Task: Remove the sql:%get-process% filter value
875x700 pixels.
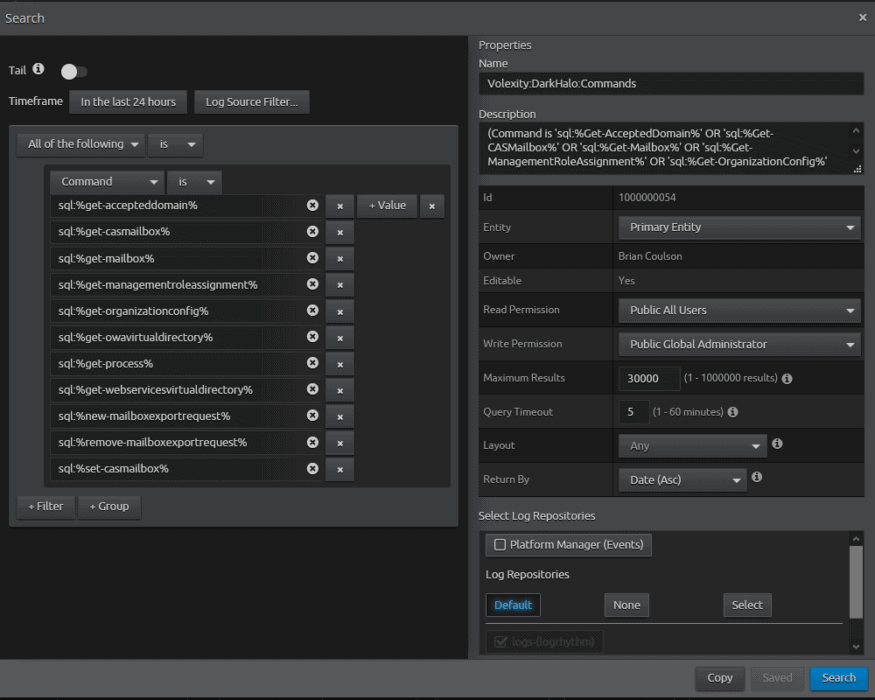Action: click(x=313, y=363)
